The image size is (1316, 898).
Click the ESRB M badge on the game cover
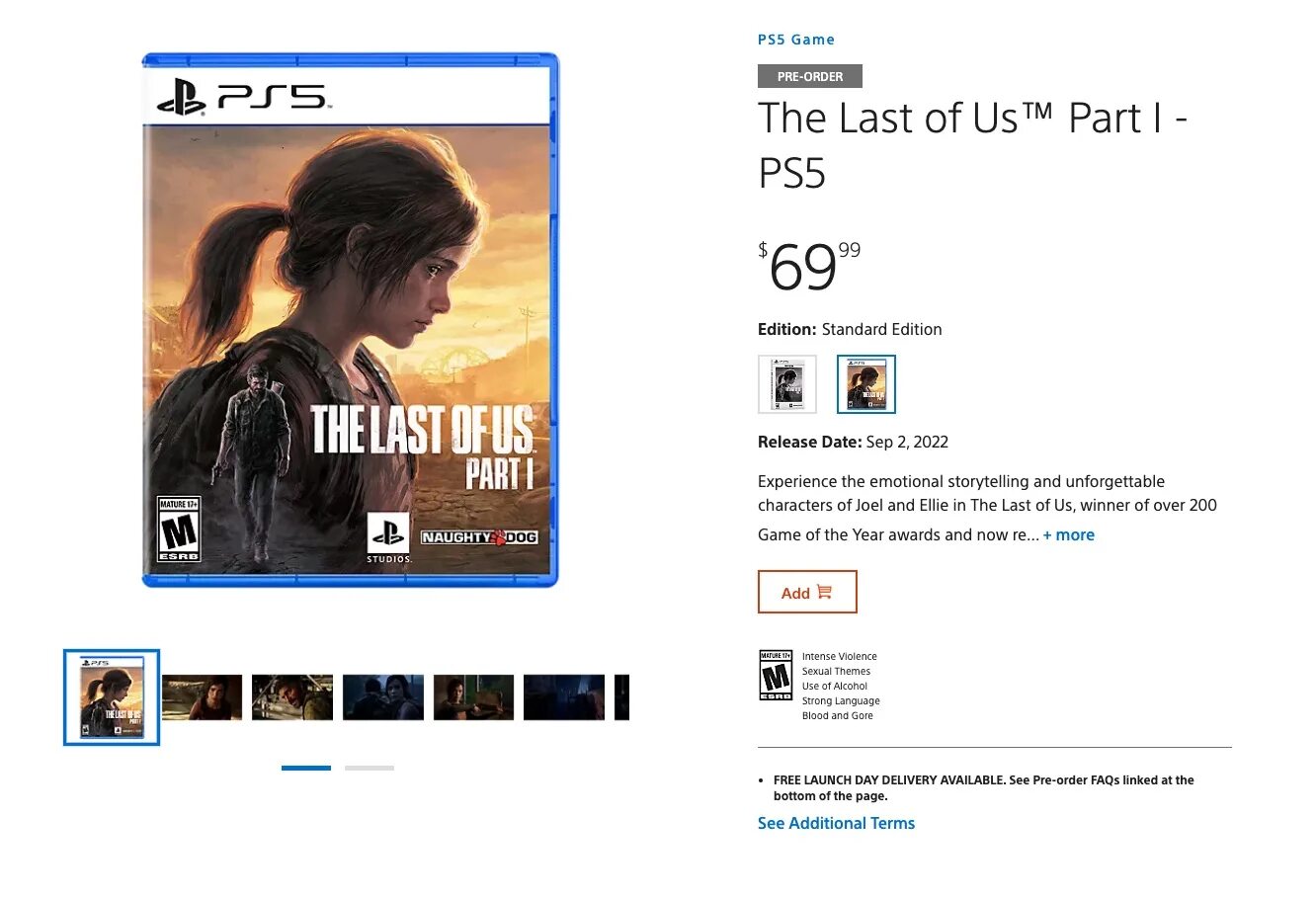180,529
